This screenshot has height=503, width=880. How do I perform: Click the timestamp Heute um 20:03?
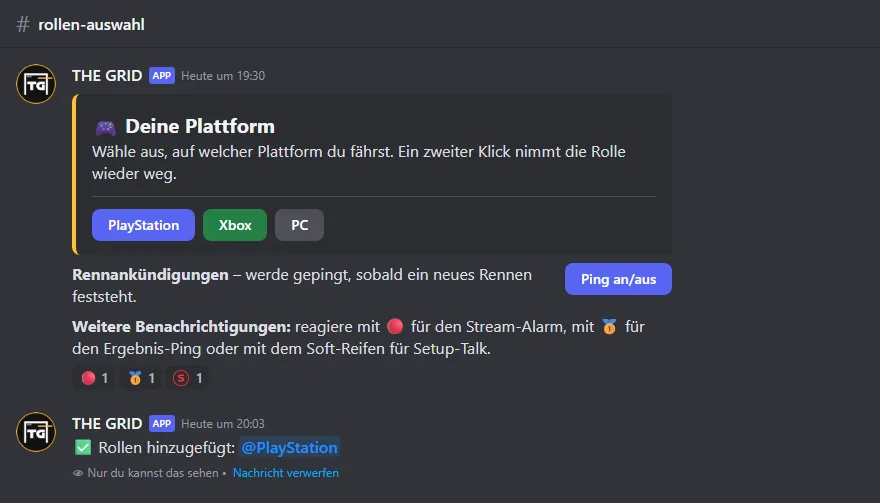click(223, 424)
